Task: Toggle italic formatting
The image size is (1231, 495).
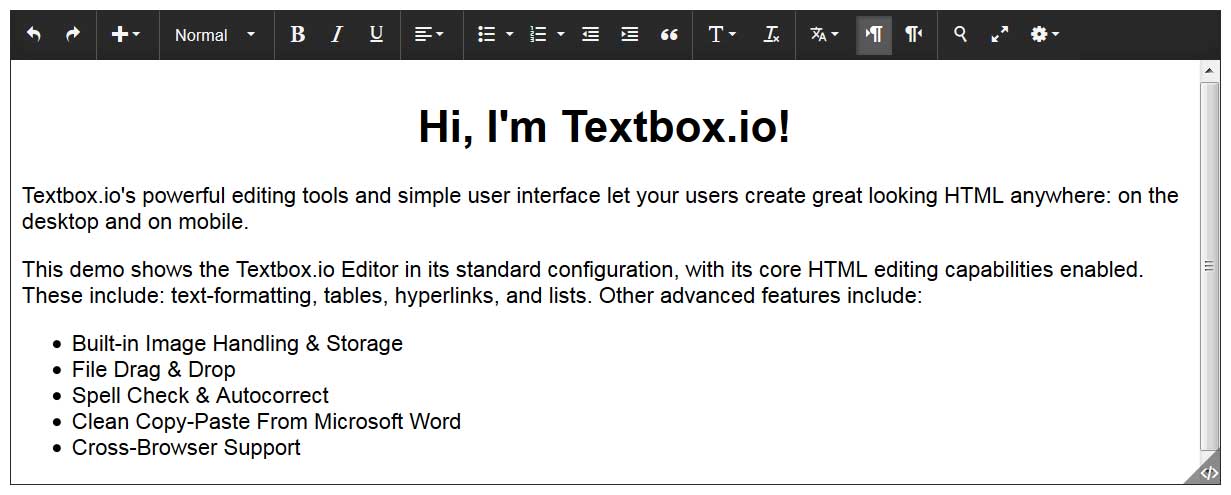Action: [337, 34]
